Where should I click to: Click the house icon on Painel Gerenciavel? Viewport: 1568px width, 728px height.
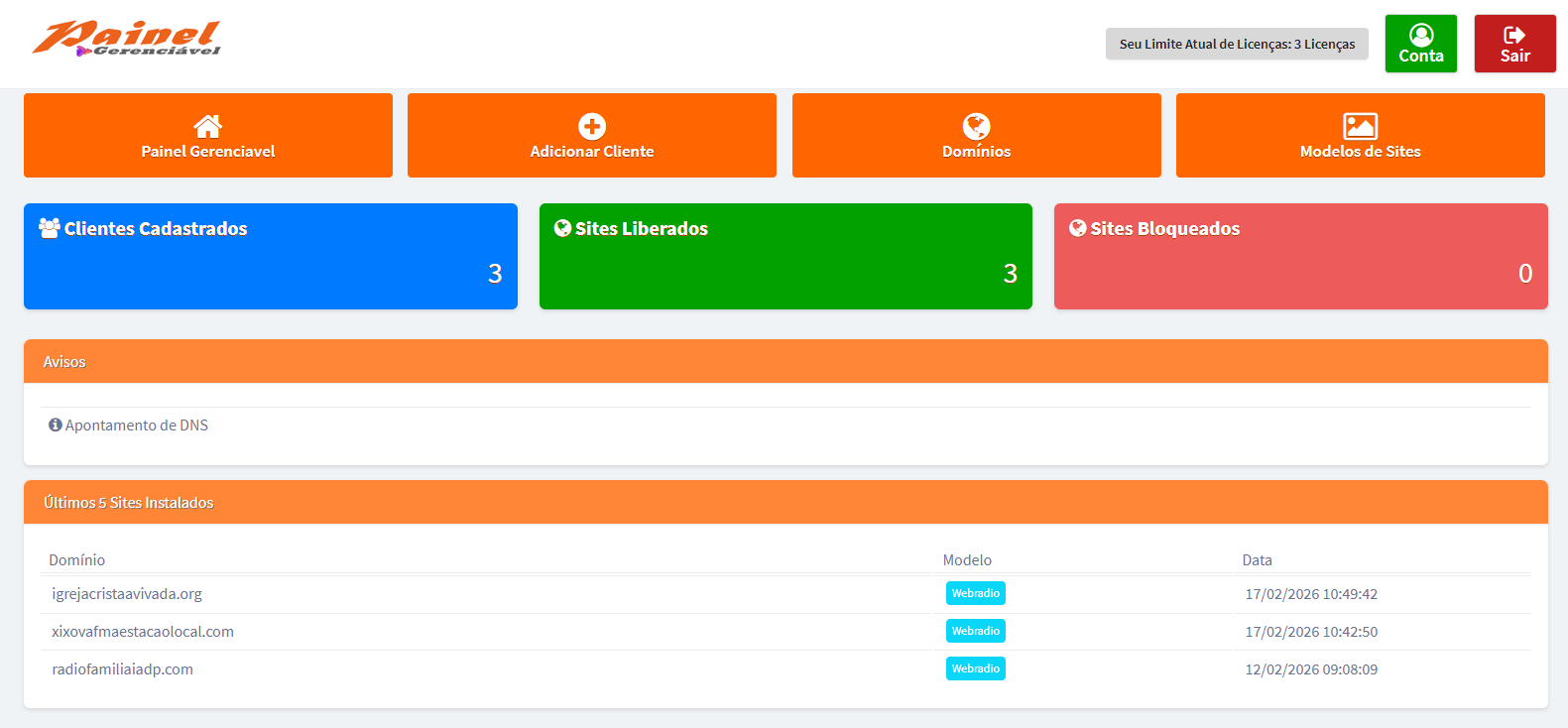coord(208,126)
